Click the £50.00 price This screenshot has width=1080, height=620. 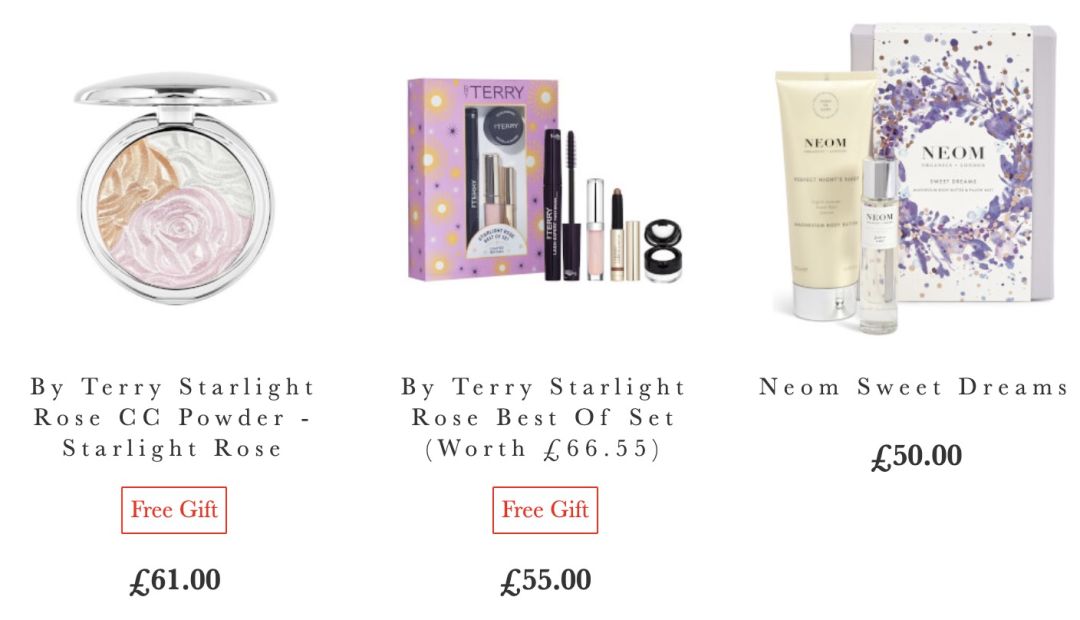[x=916, y=456]
